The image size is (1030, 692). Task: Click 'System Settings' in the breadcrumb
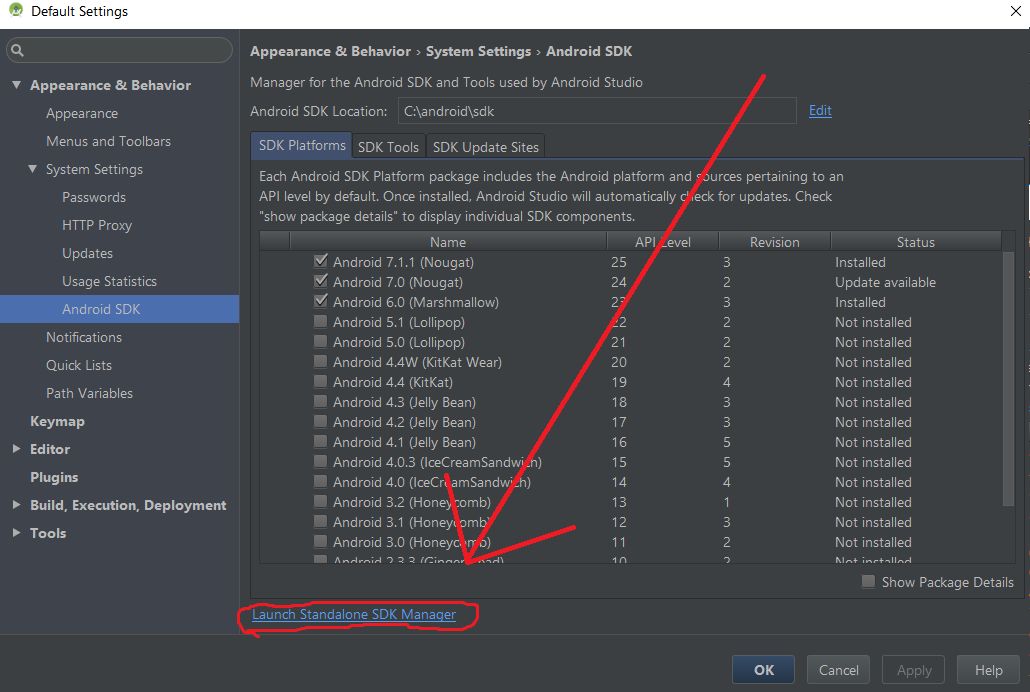click(x=478, y=51)
